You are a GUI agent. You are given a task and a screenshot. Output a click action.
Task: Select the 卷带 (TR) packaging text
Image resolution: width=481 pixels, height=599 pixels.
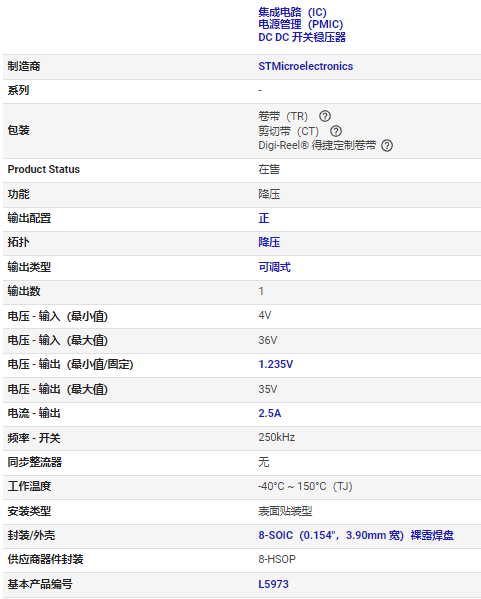283,116
